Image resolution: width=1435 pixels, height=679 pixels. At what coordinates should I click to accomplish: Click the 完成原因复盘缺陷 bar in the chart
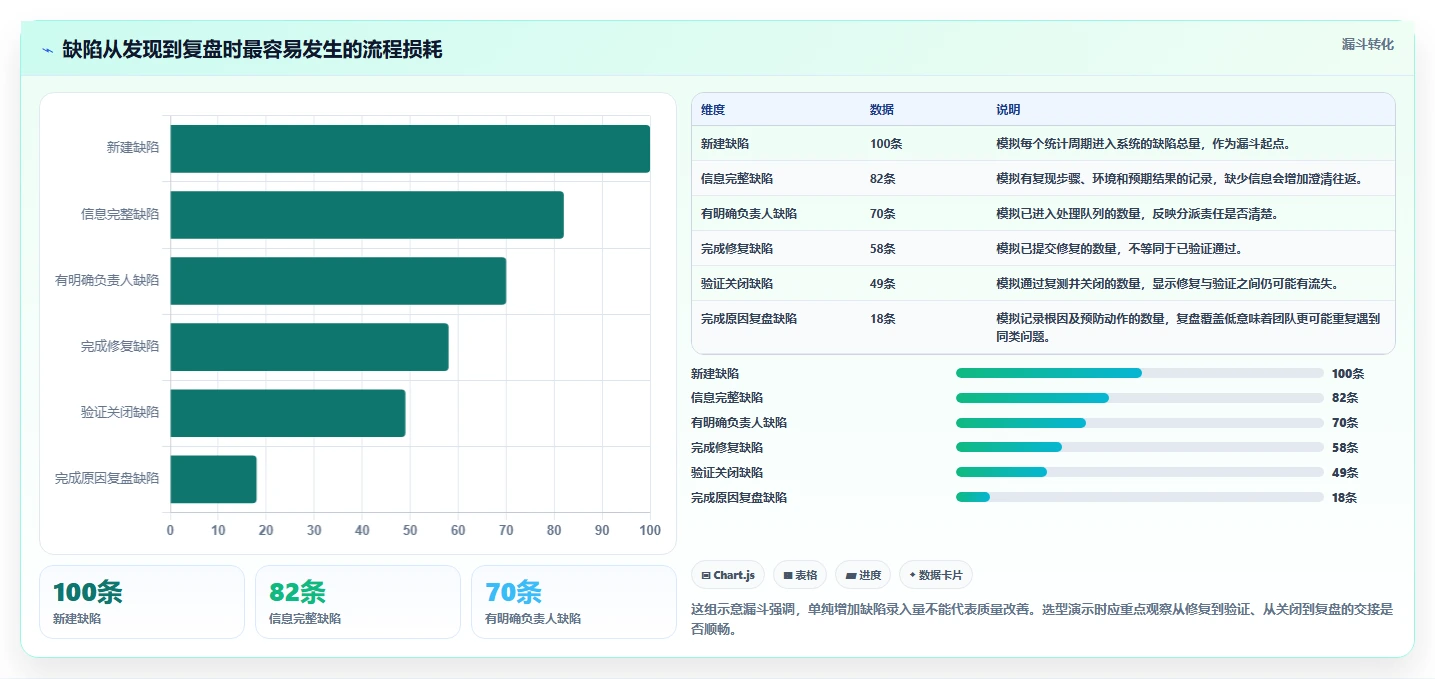point(213,479)
